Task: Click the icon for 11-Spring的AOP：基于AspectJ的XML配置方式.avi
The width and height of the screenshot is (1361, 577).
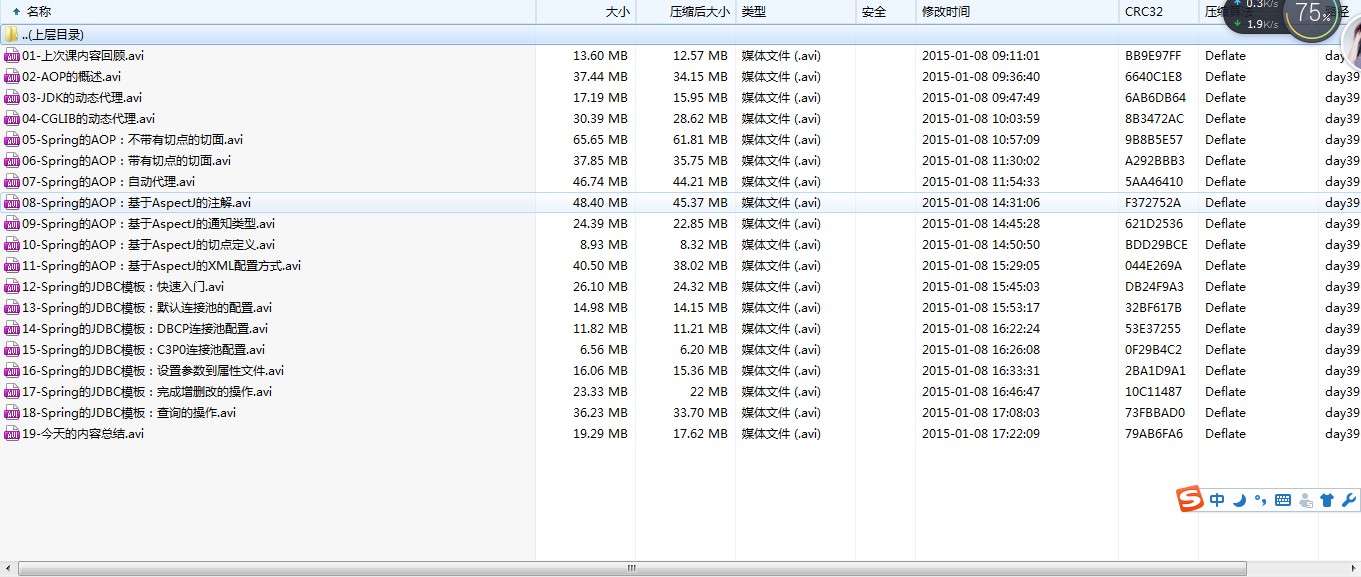Action: [x=12, y=266]
